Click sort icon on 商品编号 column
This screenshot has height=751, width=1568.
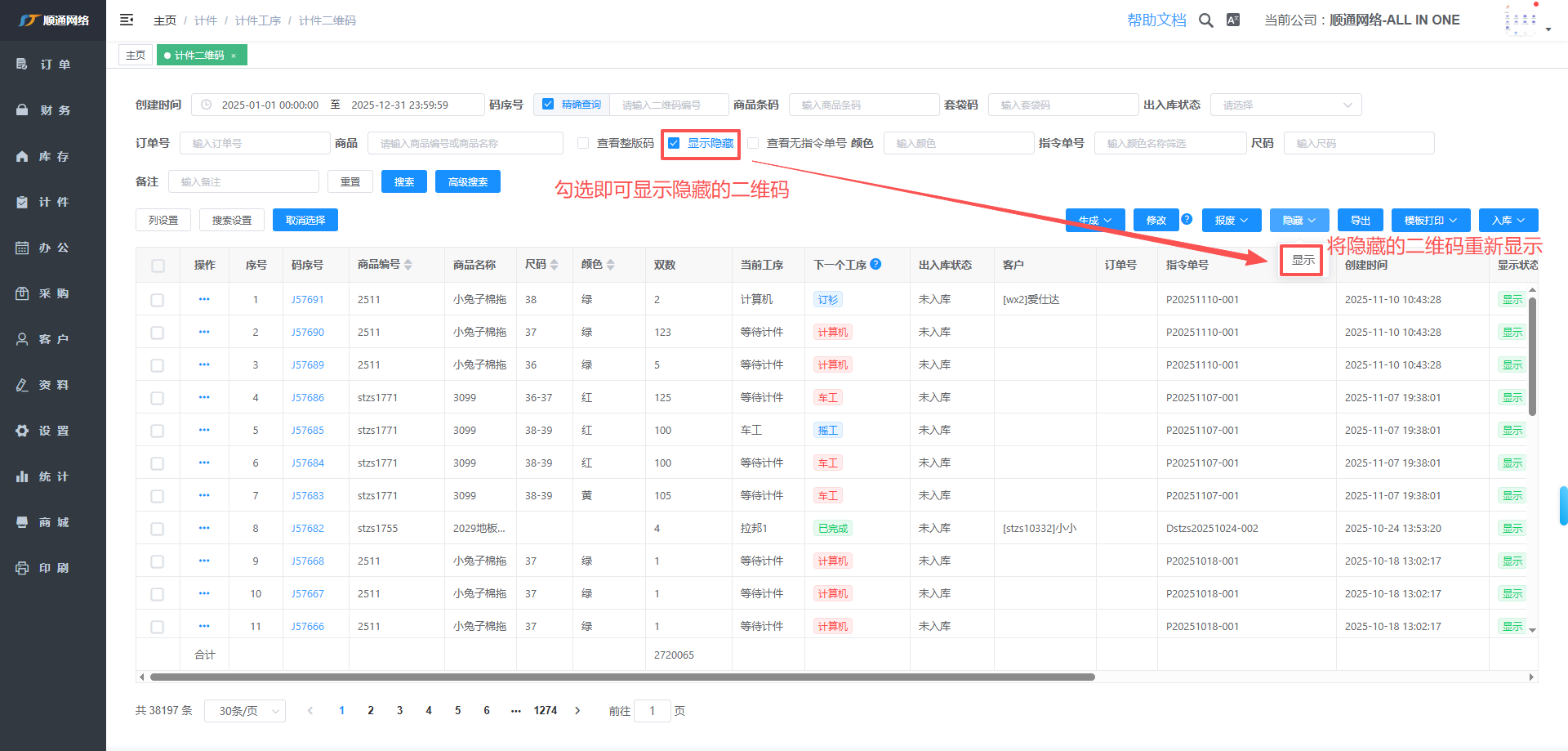(x=408, y=265)
